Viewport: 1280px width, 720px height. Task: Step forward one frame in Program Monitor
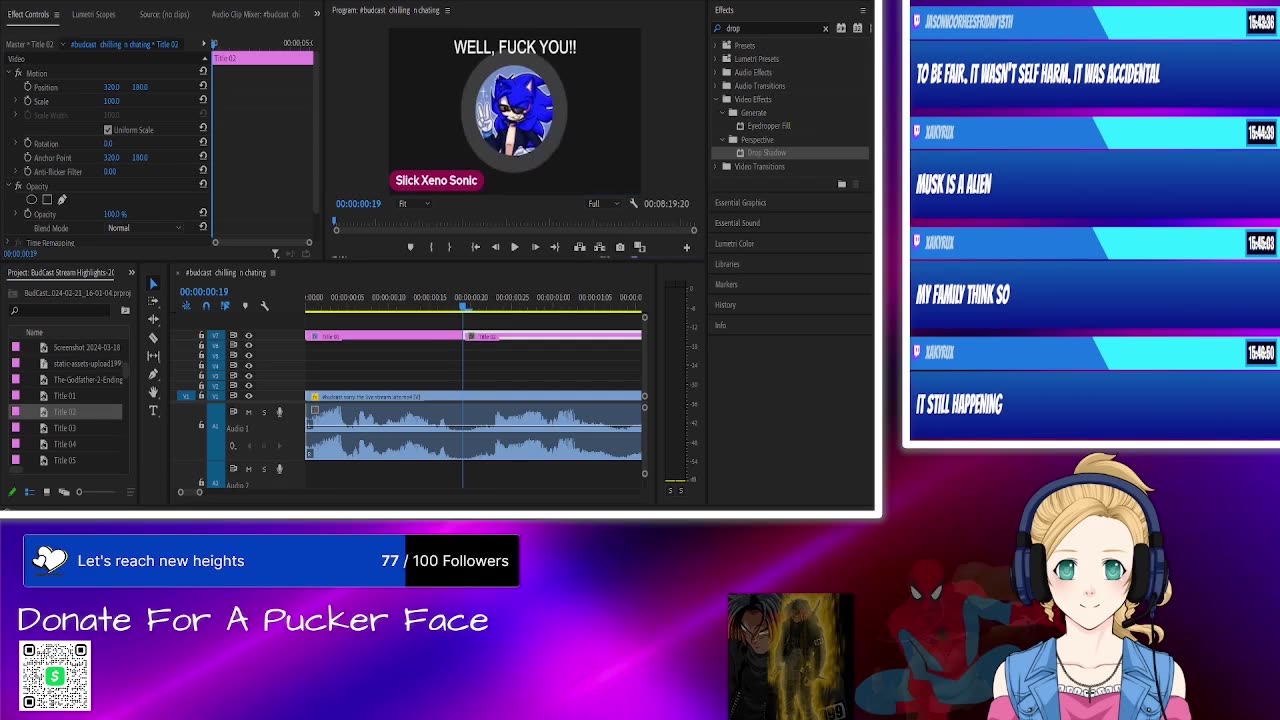click(x=535, y=247)
